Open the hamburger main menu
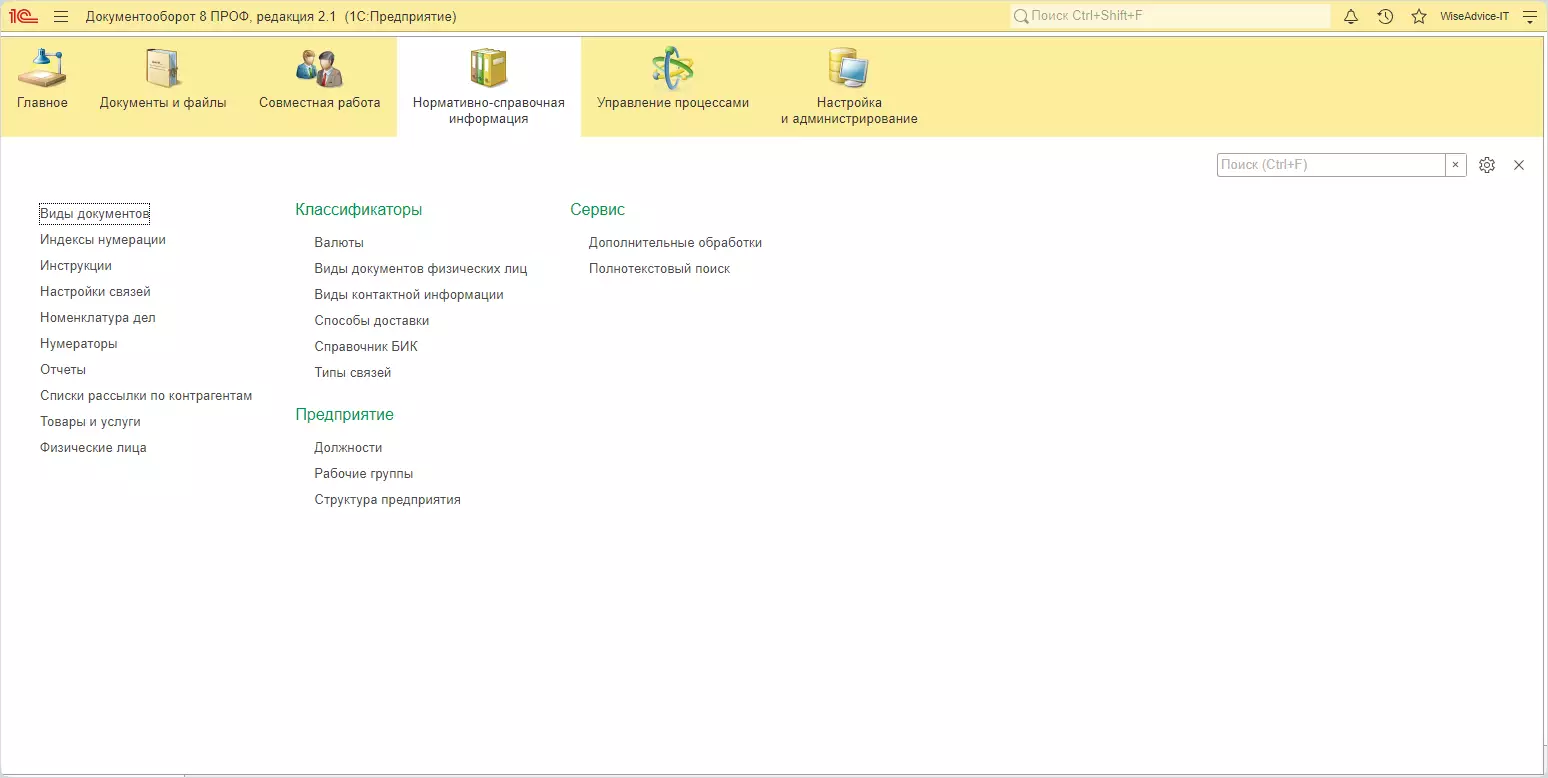This screenshot has width=1548, height=778. pos(61,17)
